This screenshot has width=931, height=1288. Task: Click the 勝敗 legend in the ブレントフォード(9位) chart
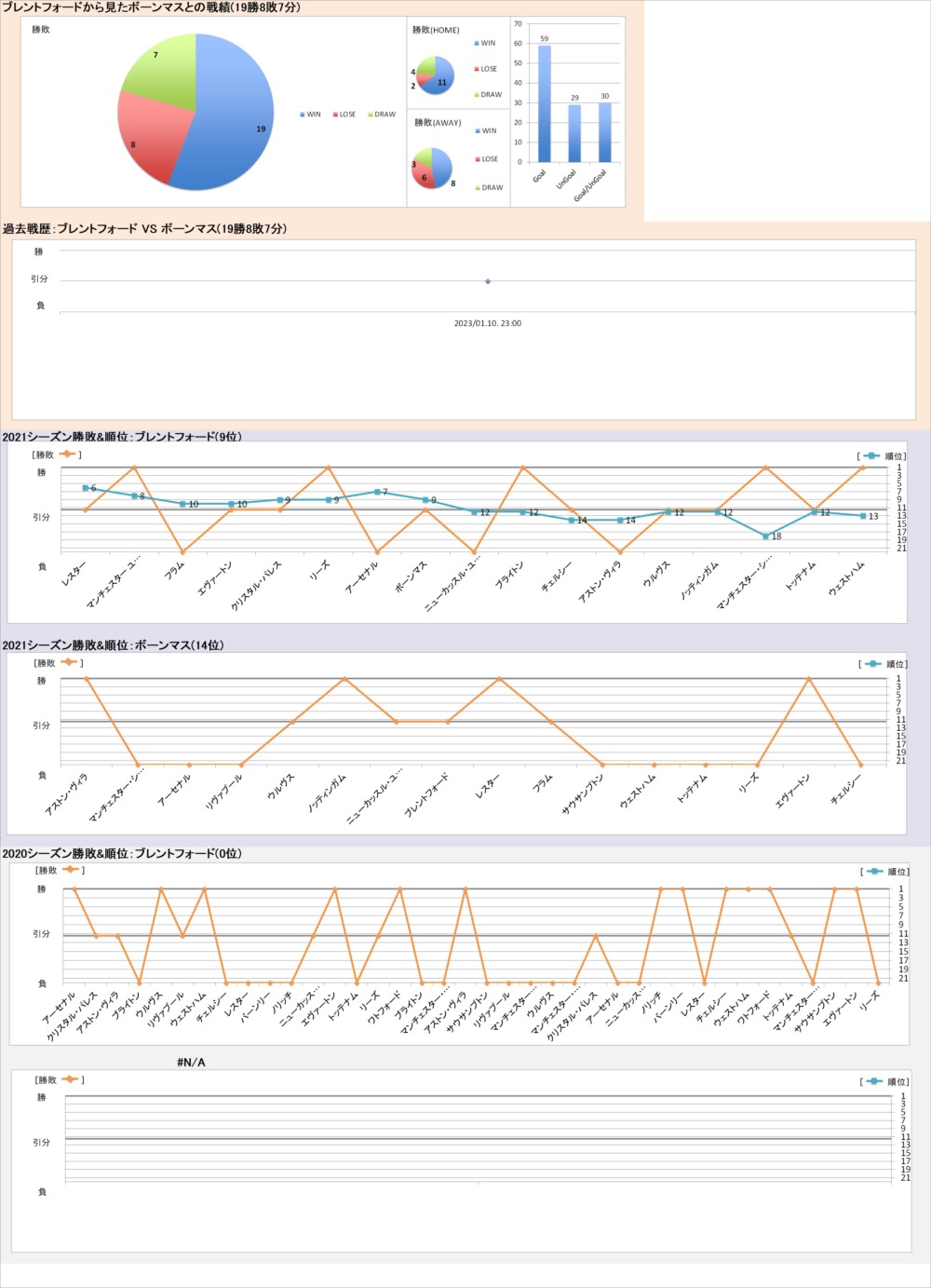(57, 454)
